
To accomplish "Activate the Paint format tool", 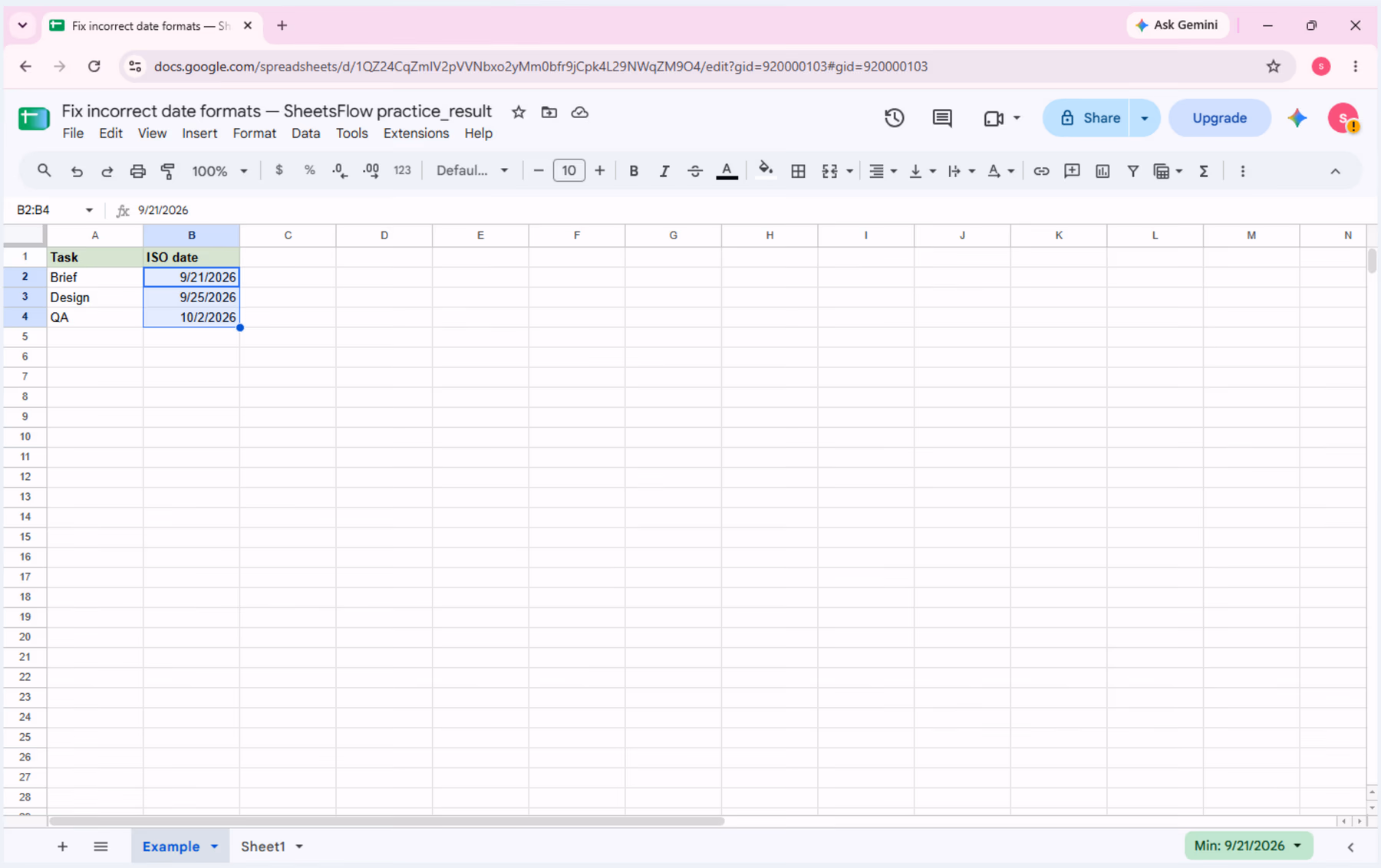I will point(168,171).
